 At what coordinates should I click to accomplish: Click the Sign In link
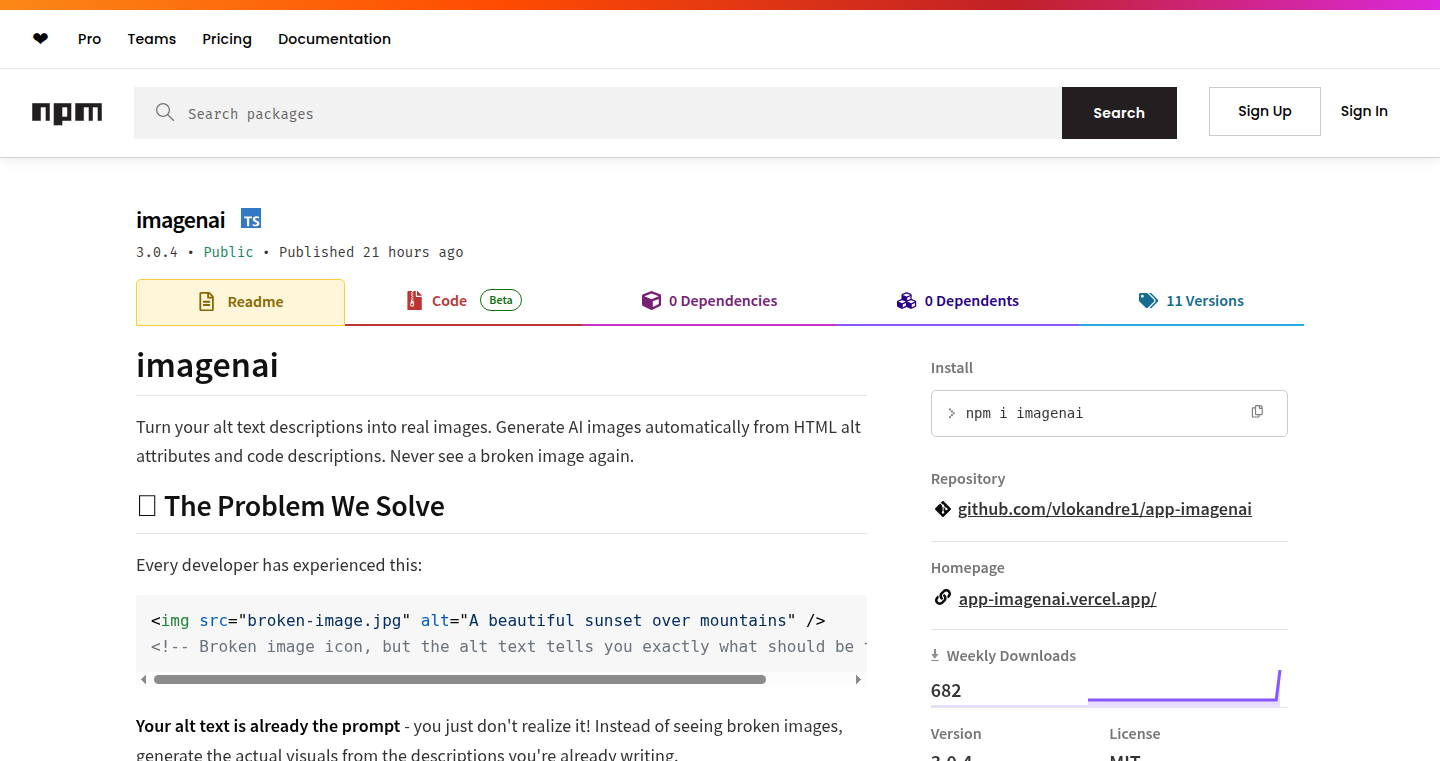(1364, 111)
